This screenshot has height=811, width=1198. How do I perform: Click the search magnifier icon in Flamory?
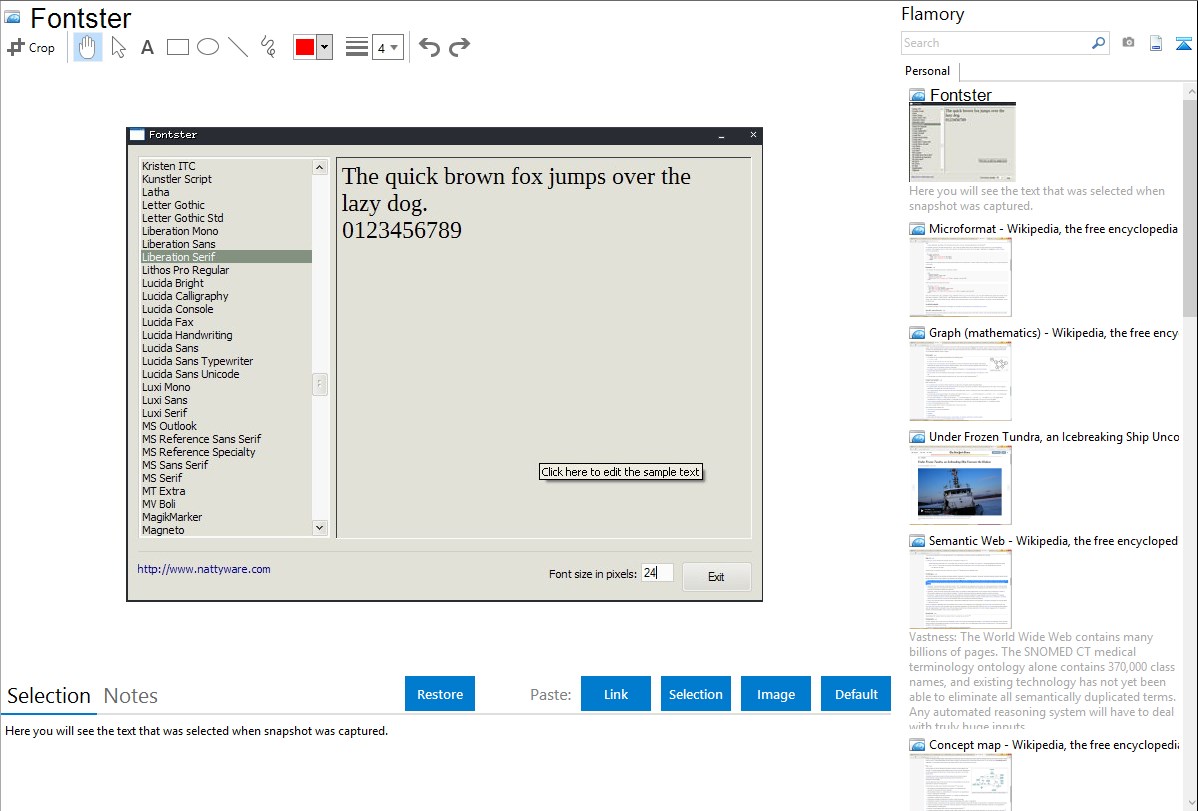1098,43
